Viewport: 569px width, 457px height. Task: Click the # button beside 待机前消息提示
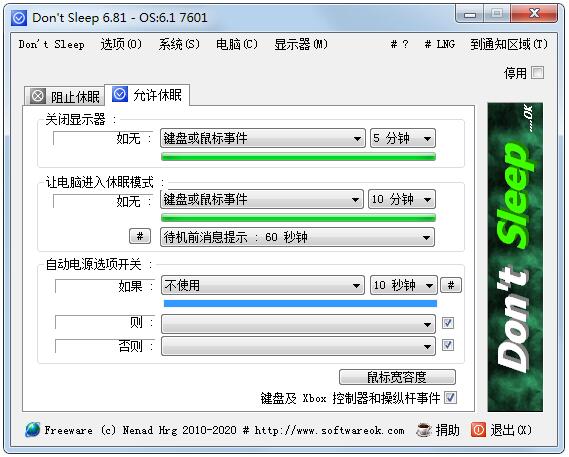[140, 237]
